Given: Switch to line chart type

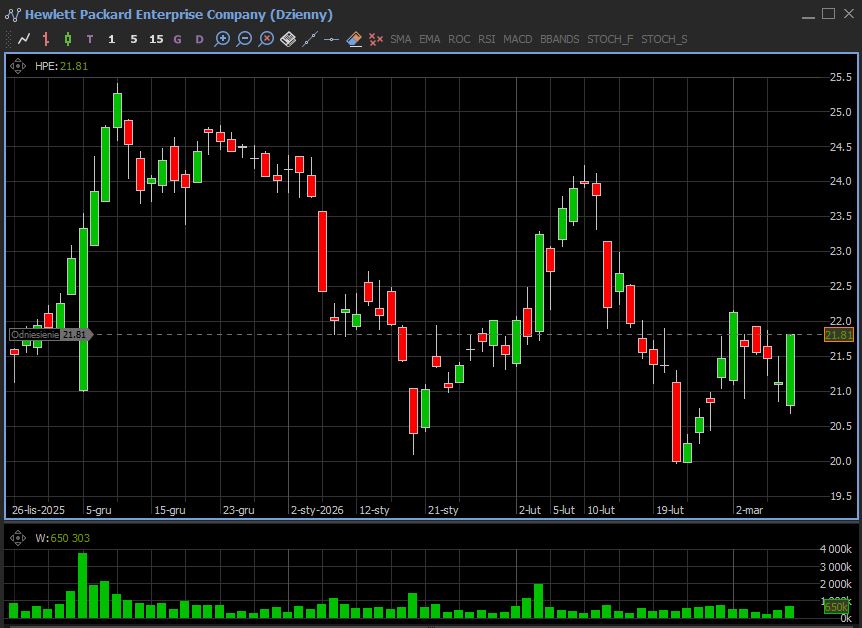Looking at the screenshot, I should click(24, 39).
